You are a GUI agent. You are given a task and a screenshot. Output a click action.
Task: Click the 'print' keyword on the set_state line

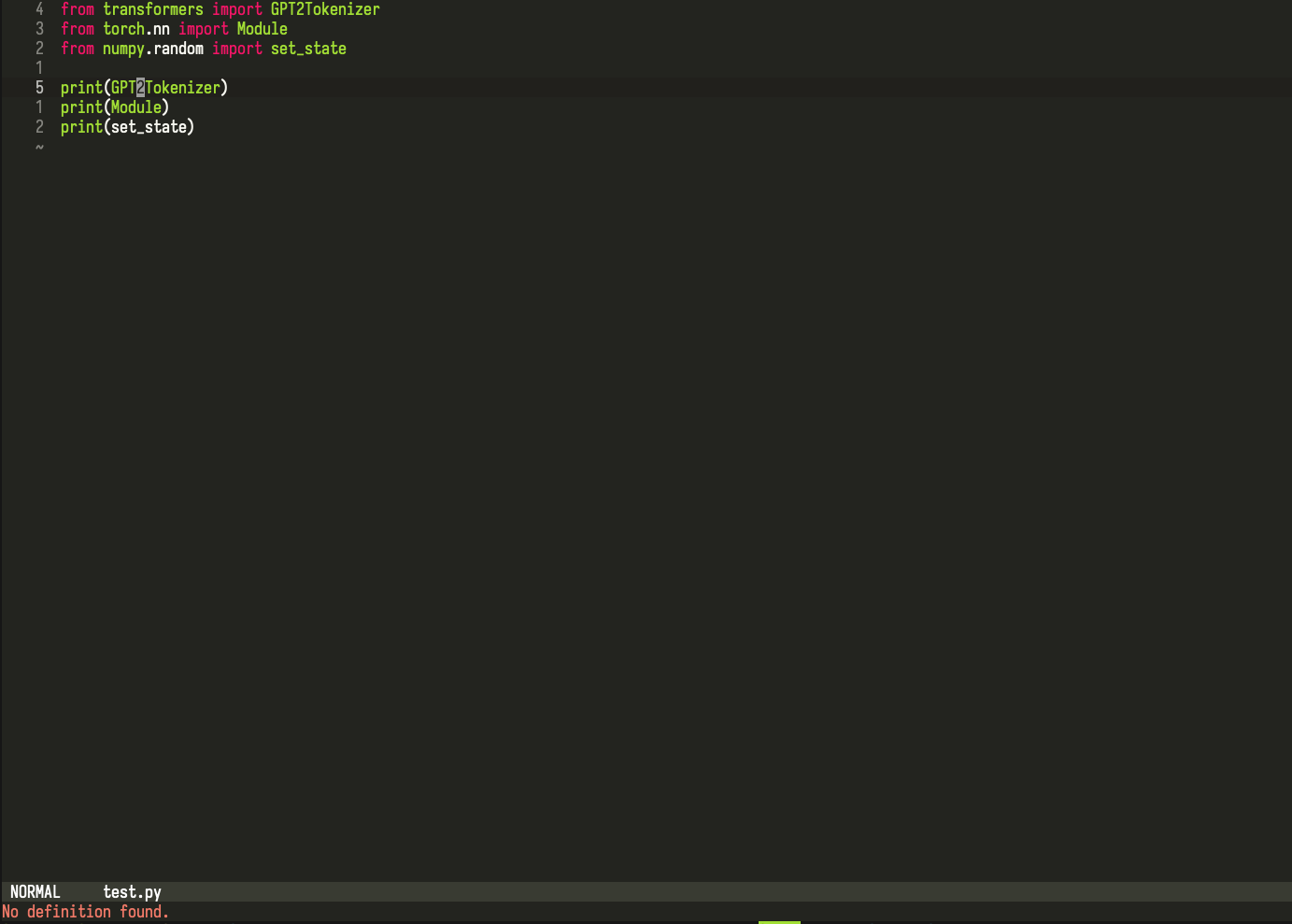pyautogui.click(x=81, y=127)
